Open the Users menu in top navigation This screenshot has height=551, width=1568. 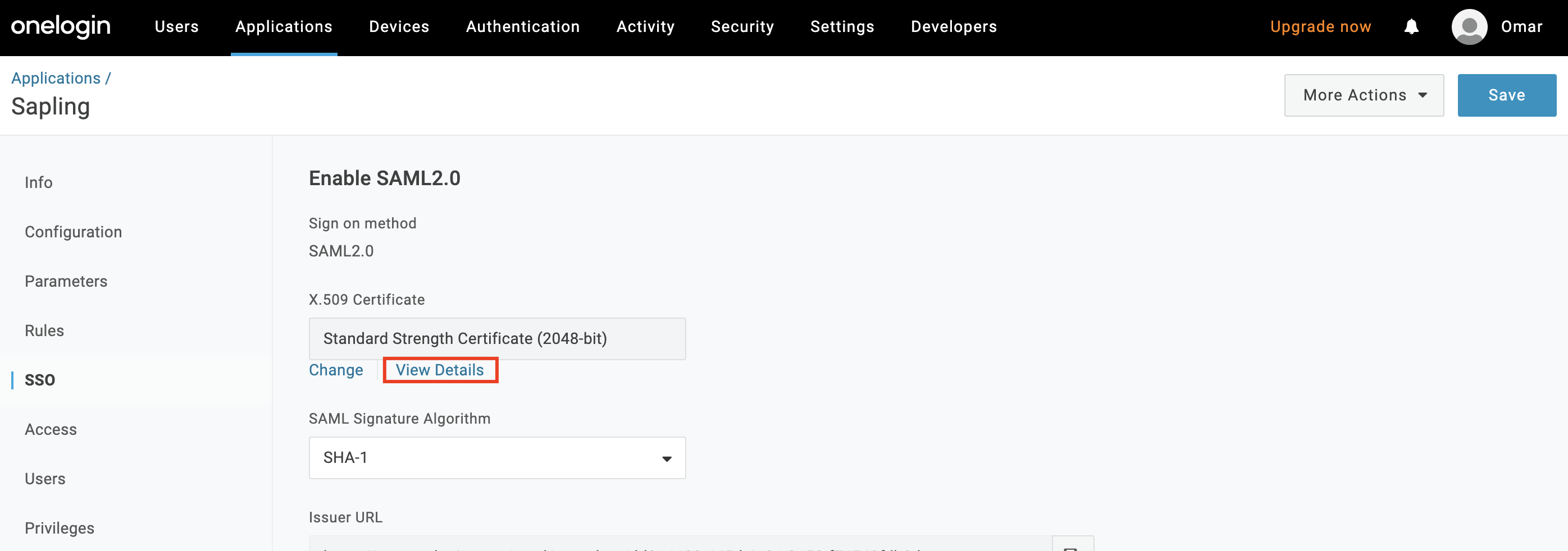[176, 27]
